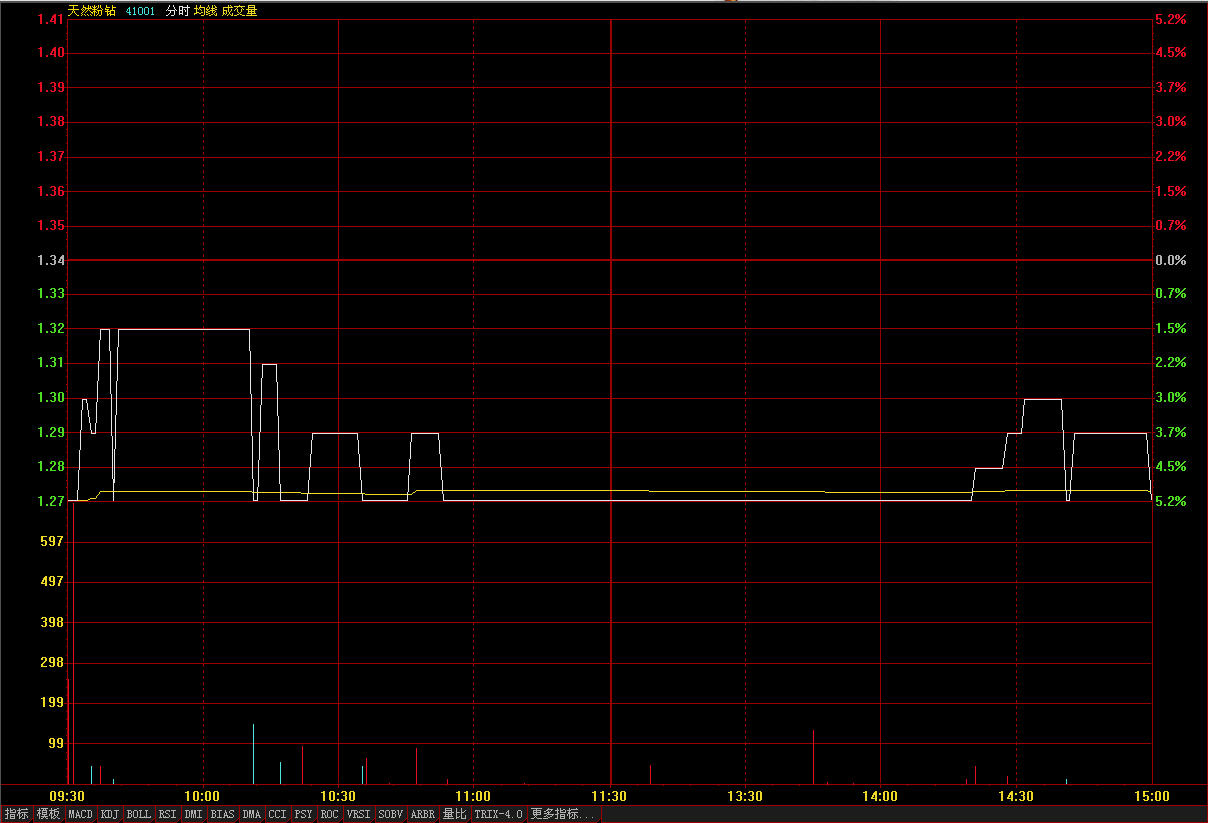Click the 1.27 price axis label

(51, 501)
